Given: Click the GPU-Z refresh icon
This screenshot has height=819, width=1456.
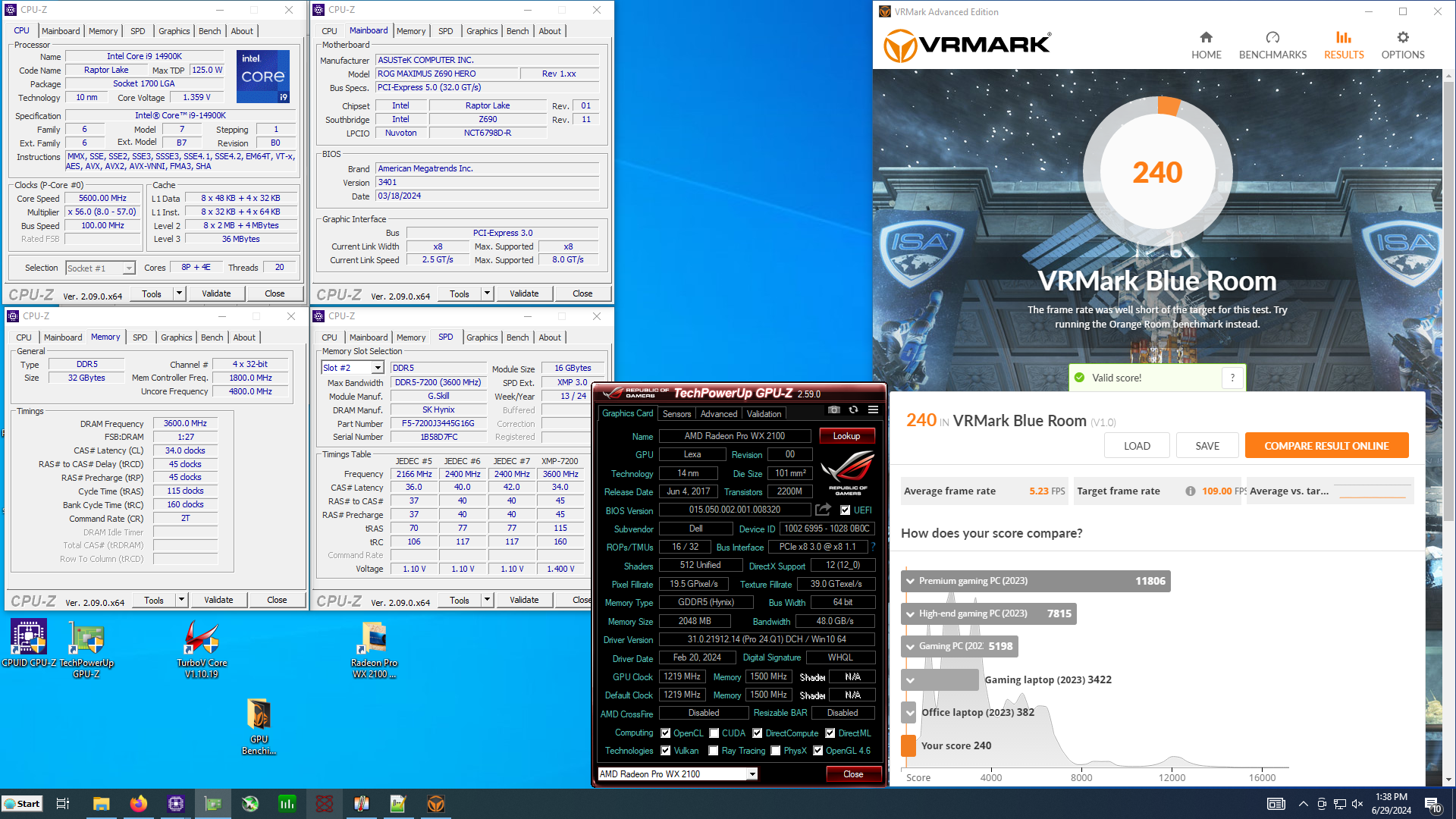Looking at the screenshot, I should pos(853,409).
